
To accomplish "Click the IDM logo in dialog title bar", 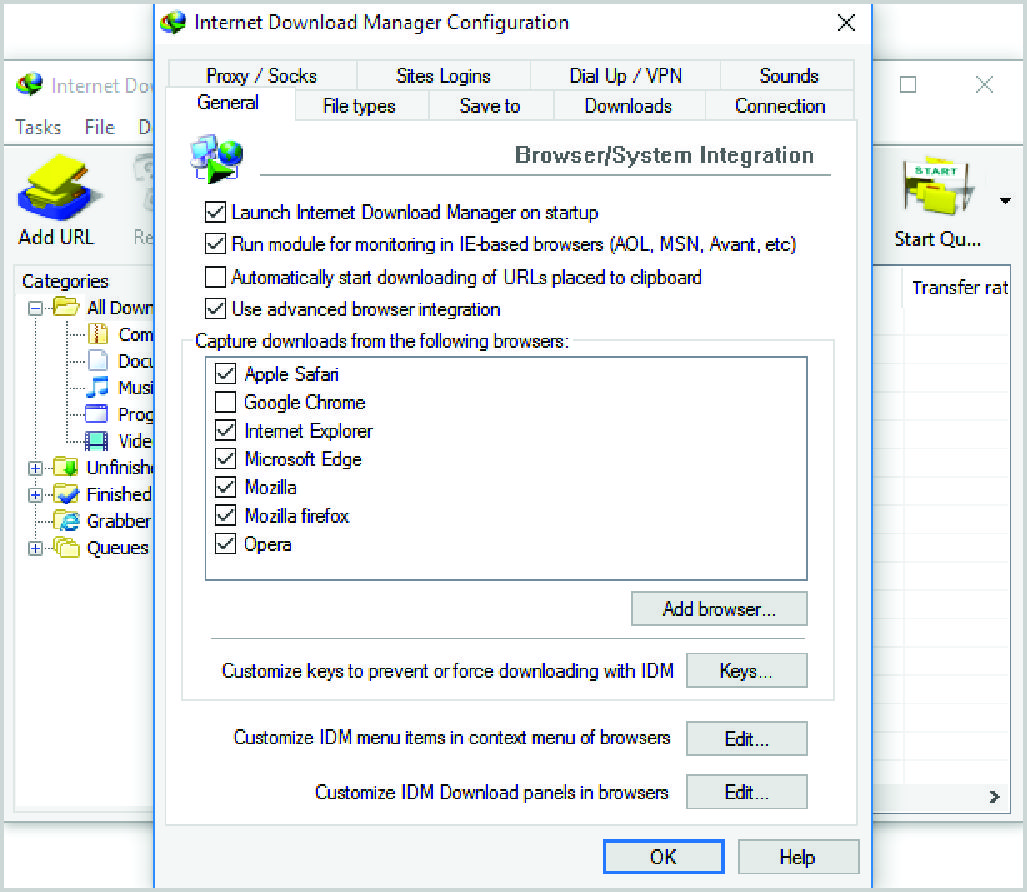I will point(173,22).
